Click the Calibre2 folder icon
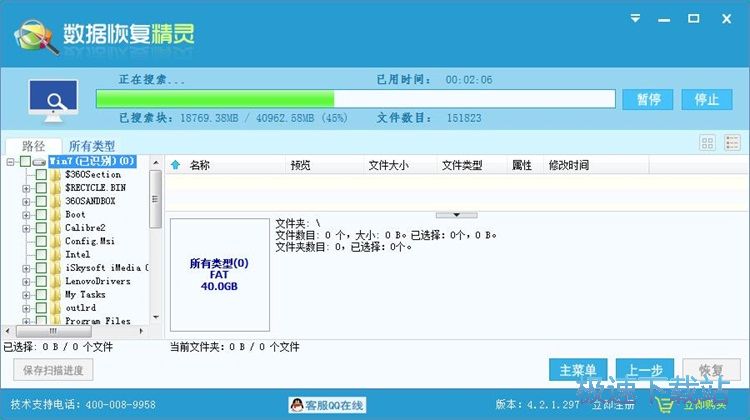 click(55, 228)
